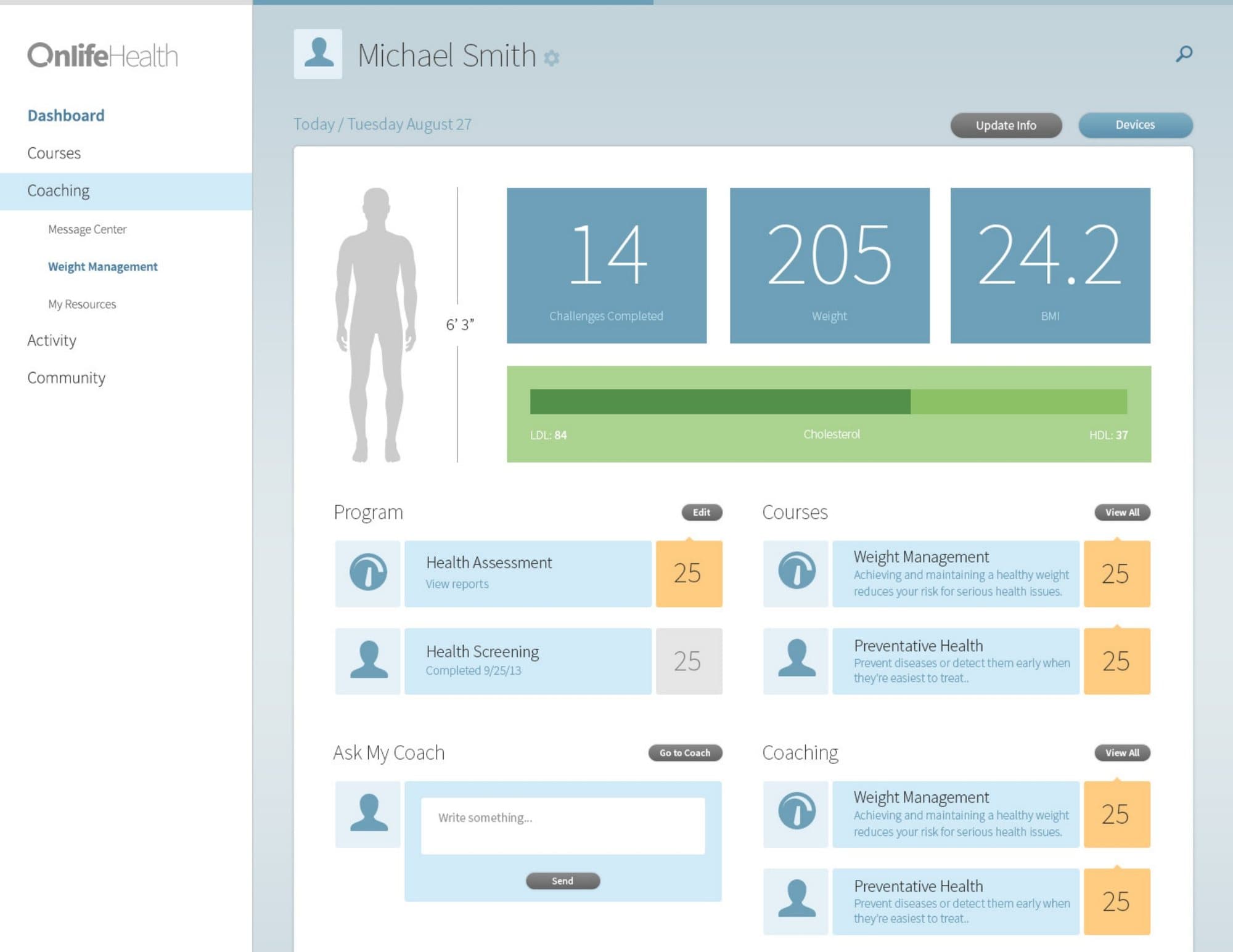The height and width of the screenshot is (952, 1233).
Task: Select Weight Management in the sidebar
Action: (x=103, y=267)
